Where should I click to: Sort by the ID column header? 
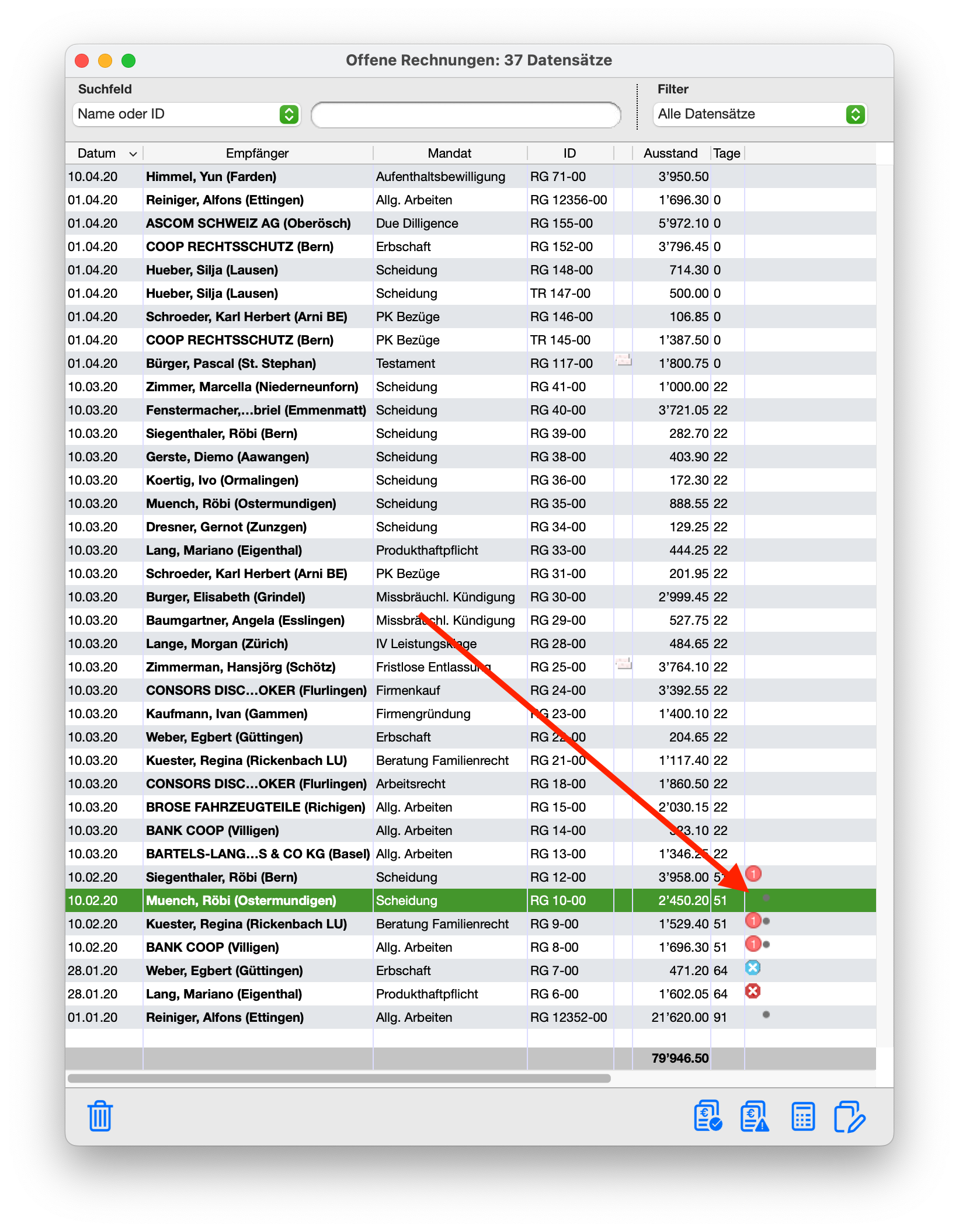click(x=569, y=153)
